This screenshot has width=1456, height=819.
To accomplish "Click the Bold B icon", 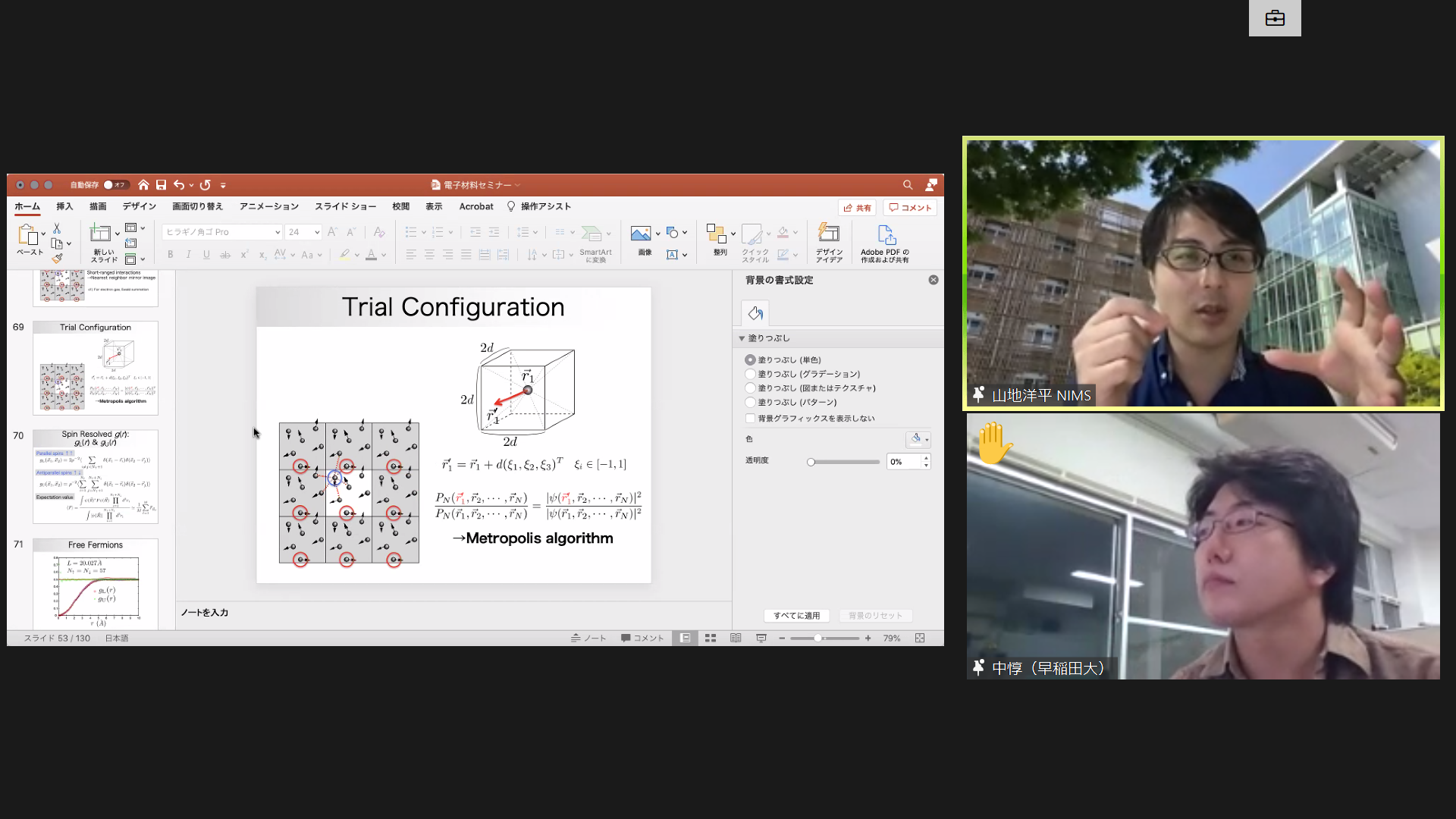I will 171,255.
